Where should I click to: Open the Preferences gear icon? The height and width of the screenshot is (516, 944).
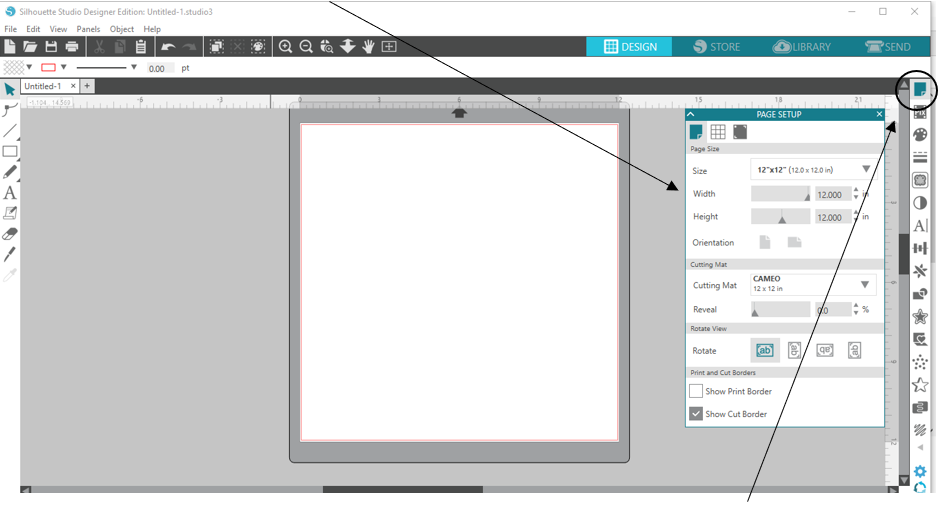point(920,471)
